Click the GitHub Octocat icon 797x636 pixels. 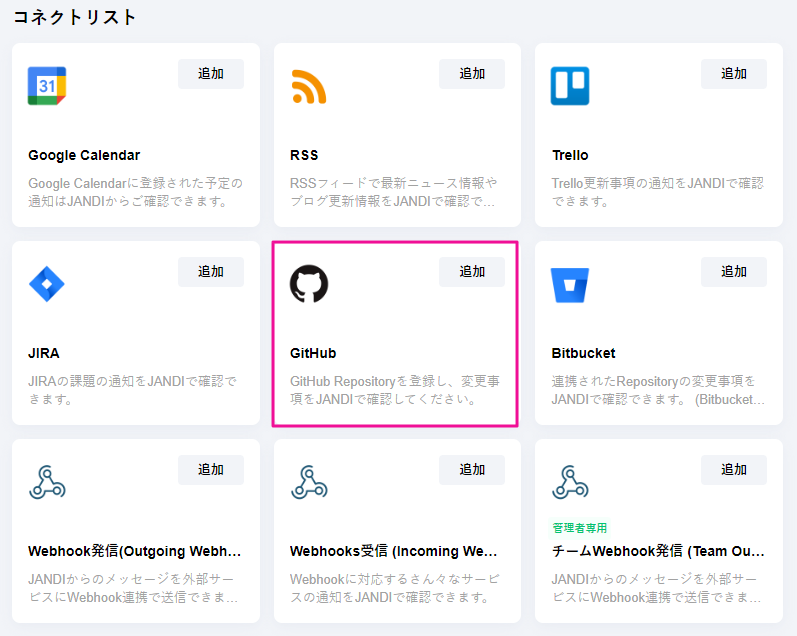point(309,284)
